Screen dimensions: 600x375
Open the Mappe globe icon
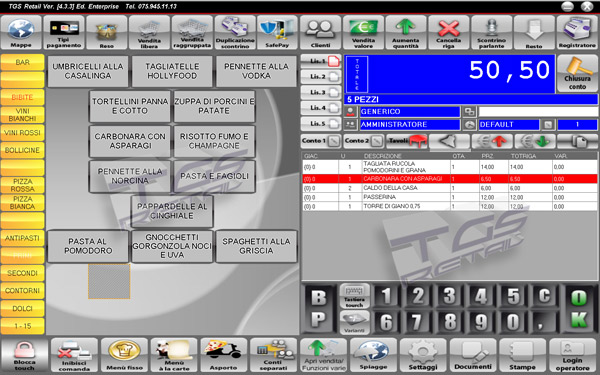(21, 33)
